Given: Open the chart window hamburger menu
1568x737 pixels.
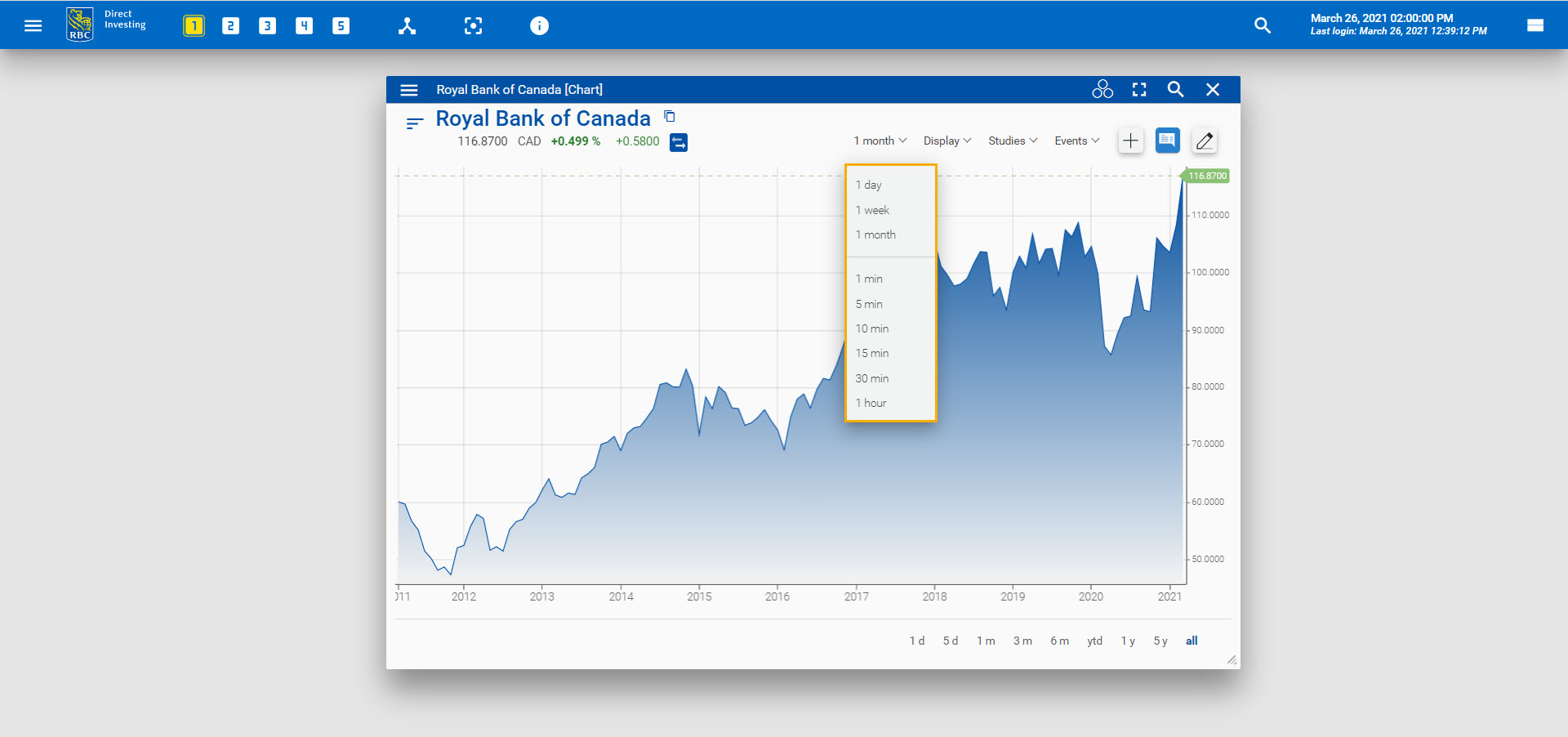Looking at the screenshot, I should click(x=408, y=90).
